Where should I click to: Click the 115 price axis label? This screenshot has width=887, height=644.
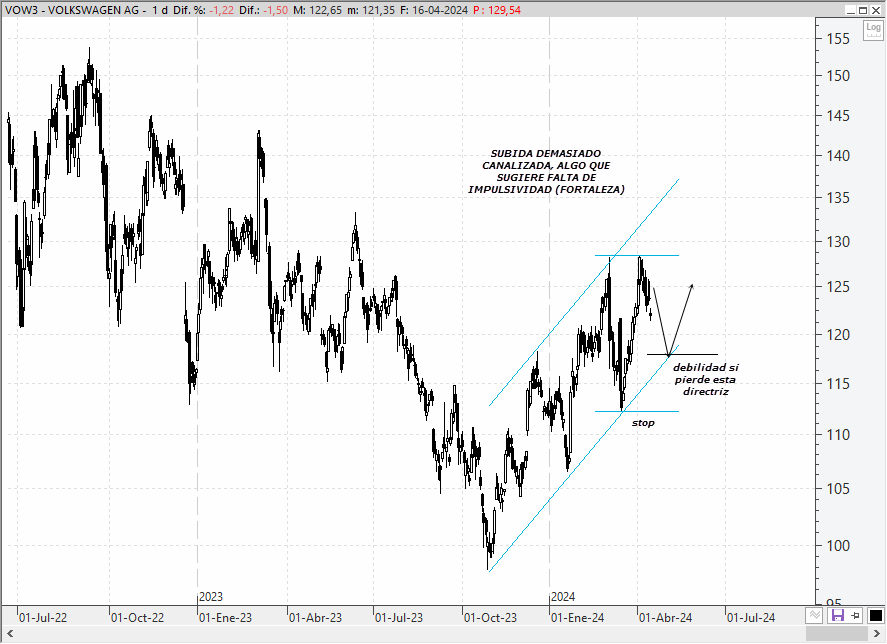(838, 384)
